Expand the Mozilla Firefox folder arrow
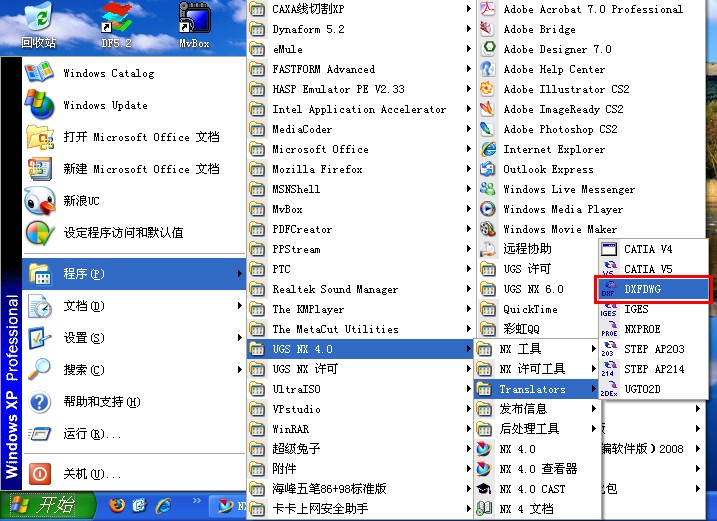This screenshot has height=521, width=717. 468,169
